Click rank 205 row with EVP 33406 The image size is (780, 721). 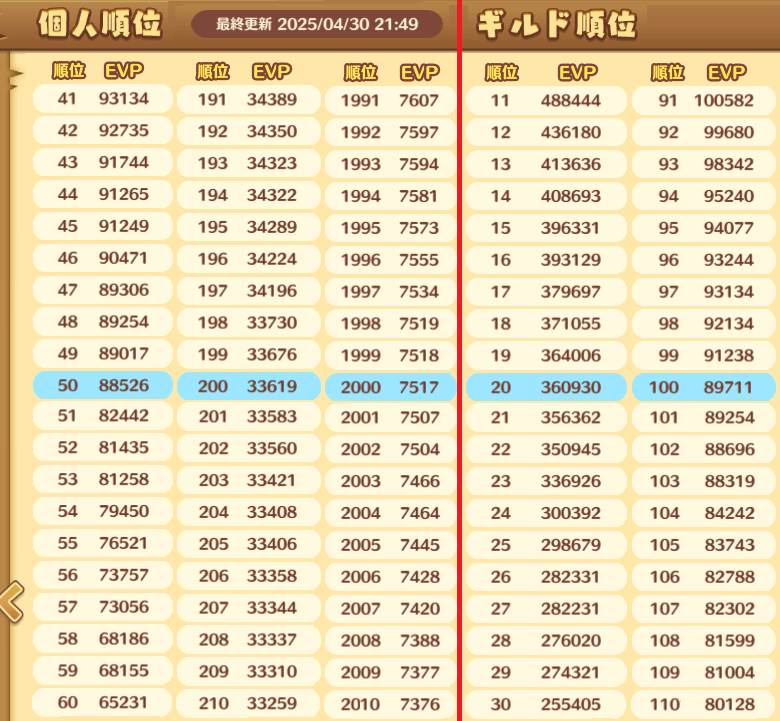(249, 544)
